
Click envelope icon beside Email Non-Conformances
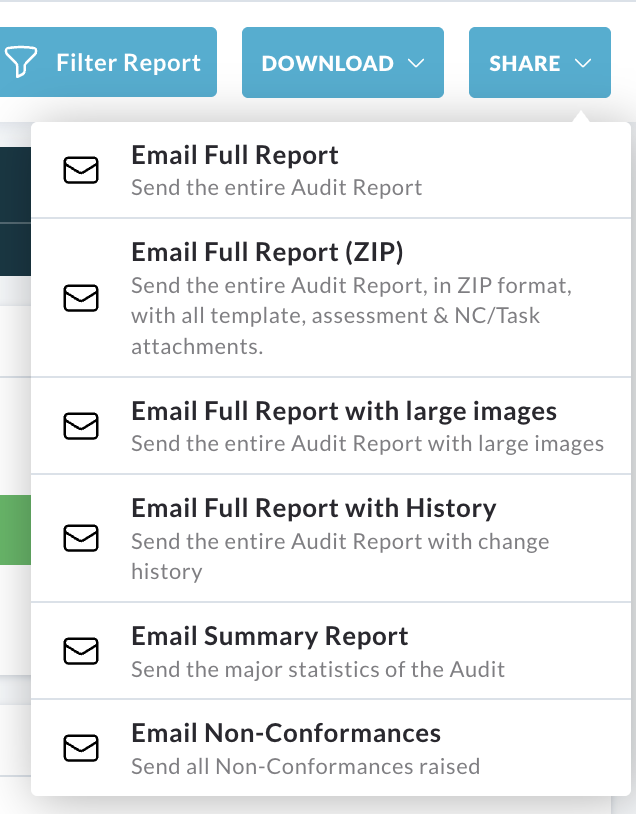pyautogui.click(x=81, y=748)
